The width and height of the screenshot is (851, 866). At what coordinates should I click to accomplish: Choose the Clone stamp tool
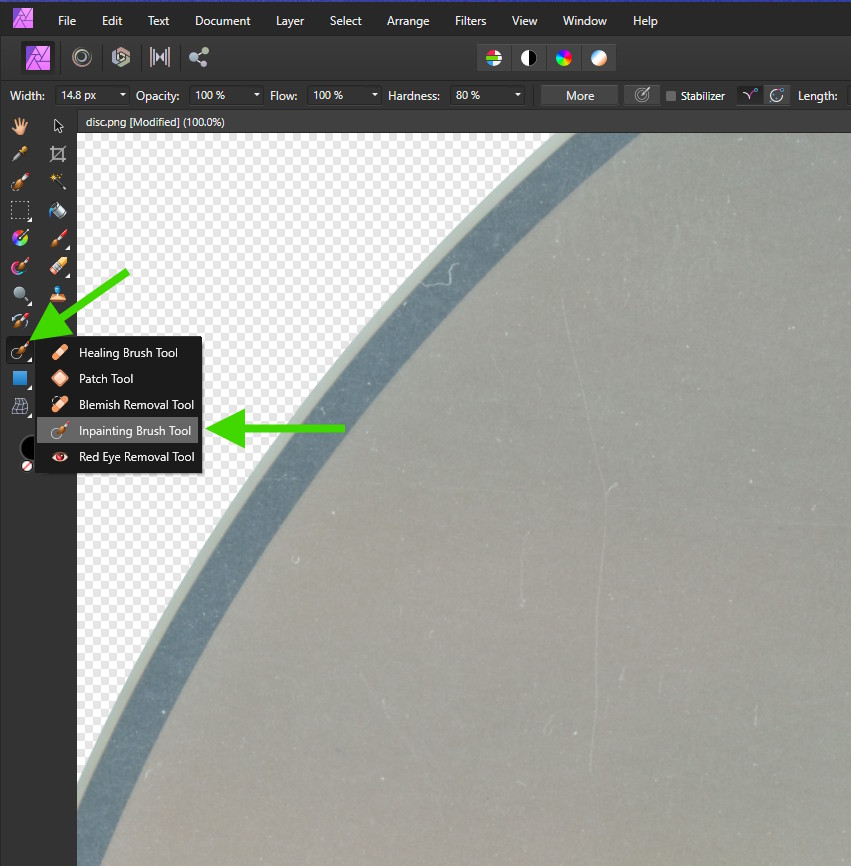click(x=58, y=295)
